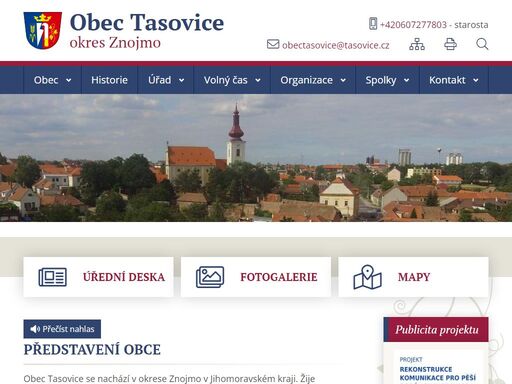Expand the Kontakt menu chevron
Image resolution: width=512 pixels, height=384 pixels.
[476, 80]
